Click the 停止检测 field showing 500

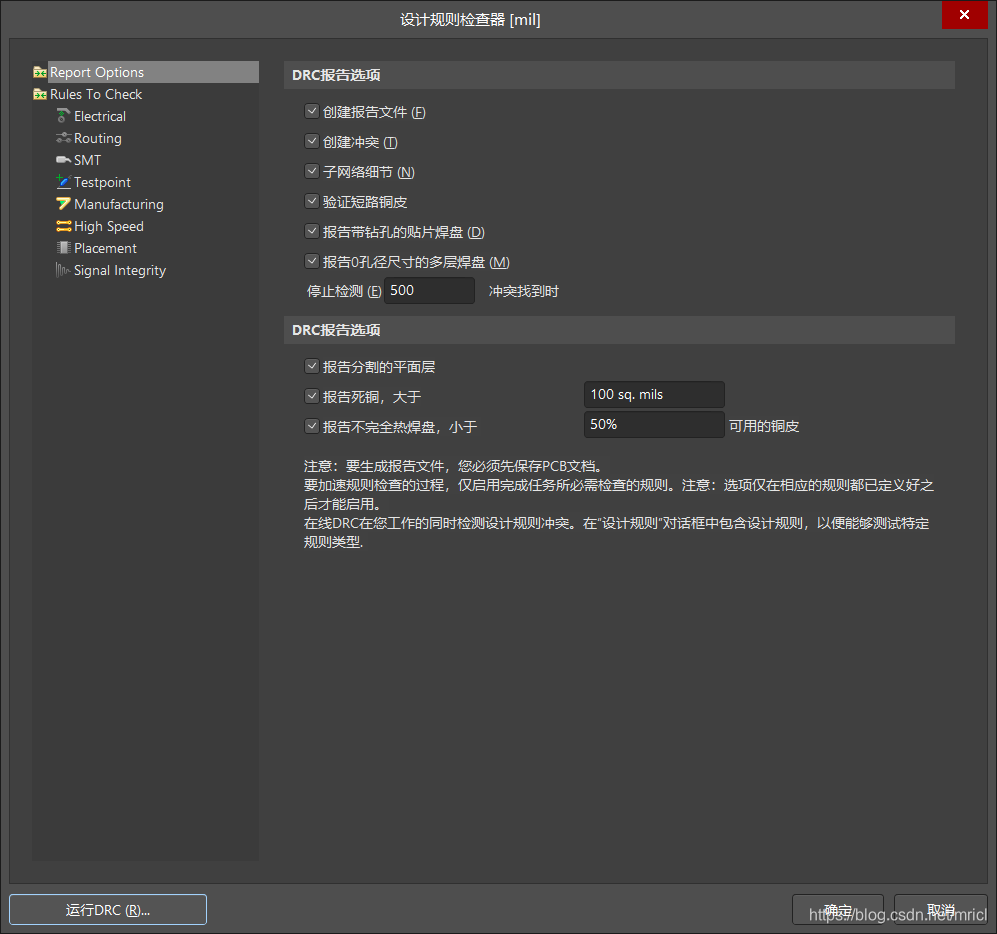tap(429, 291)
